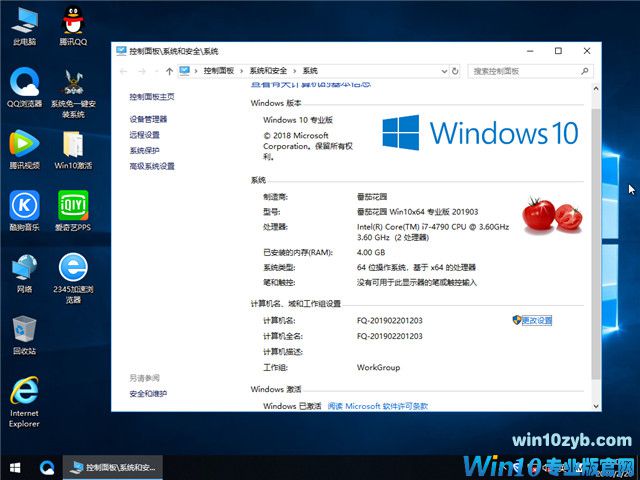Click QQ浏览器 icon on the taskbar
The height and width of the screenshot is (480, 640).
[47, 467]
